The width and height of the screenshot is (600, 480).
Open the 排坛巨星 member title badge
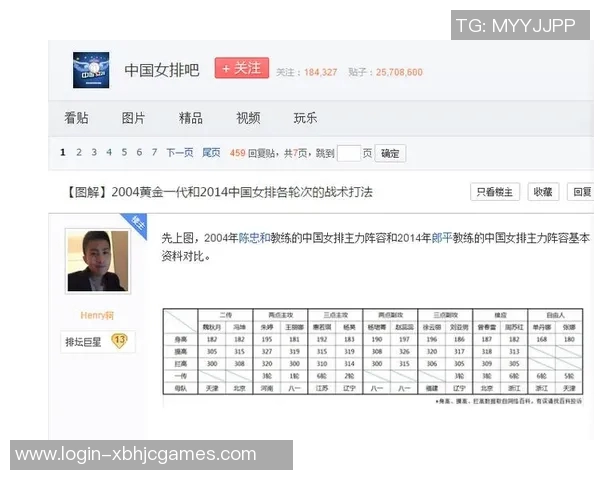[x=85, y=342]
